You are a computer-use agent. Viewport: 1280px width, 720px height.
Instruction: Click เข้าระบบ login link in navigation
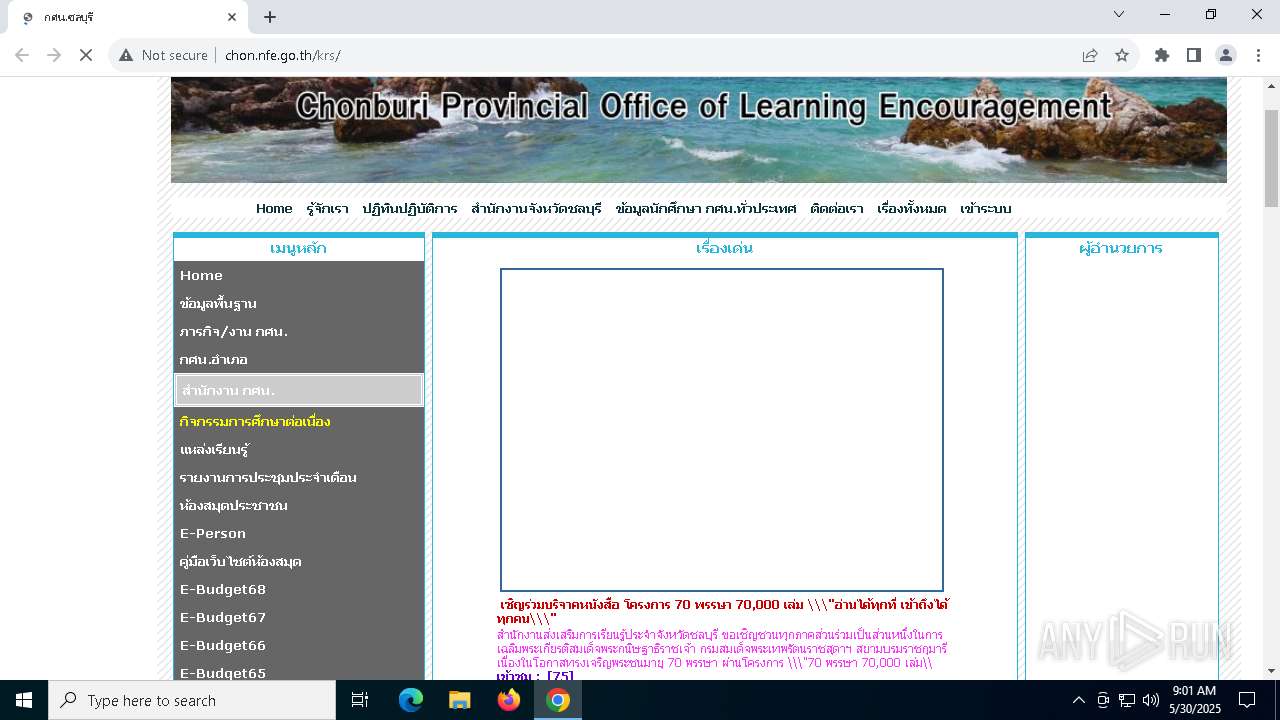[985, 209]
